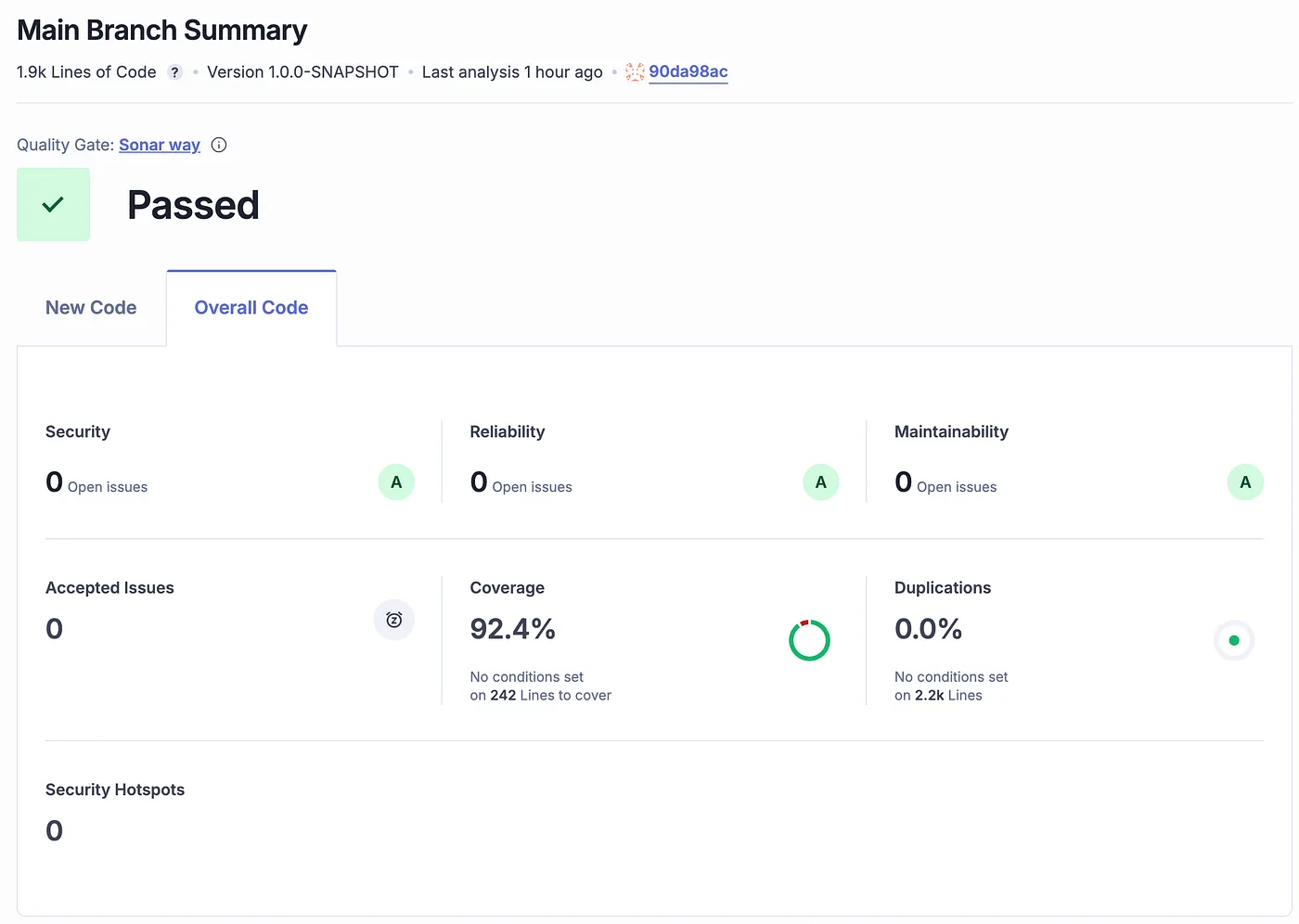Click the Coverage 92.4% value
The image size is (1299, 924).
point(512,628)
